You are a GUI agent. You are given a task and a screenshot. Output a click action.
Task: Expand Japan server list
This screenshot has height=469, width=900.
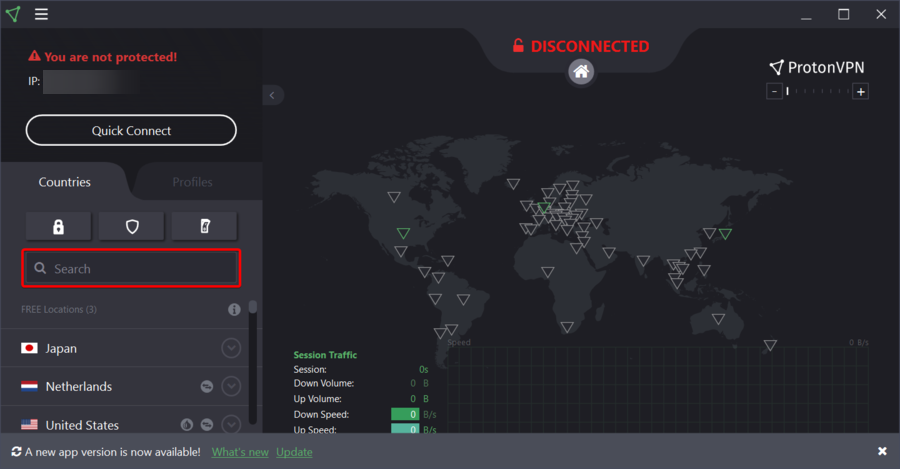231,348
